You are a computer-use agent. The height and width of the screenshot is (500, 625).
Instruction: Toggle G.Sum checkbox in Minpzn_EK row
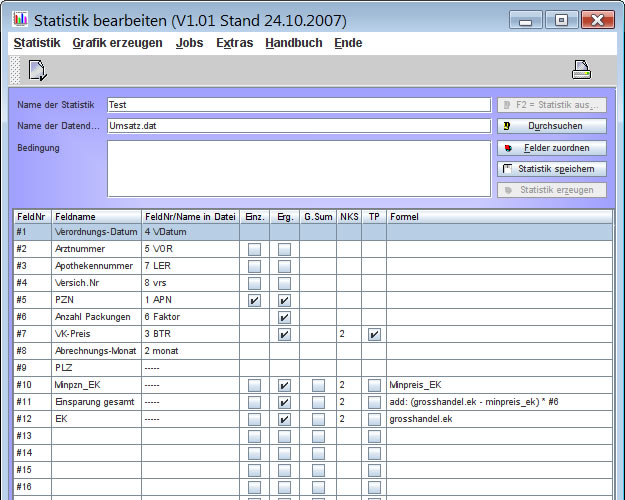(x=318, y=385)
